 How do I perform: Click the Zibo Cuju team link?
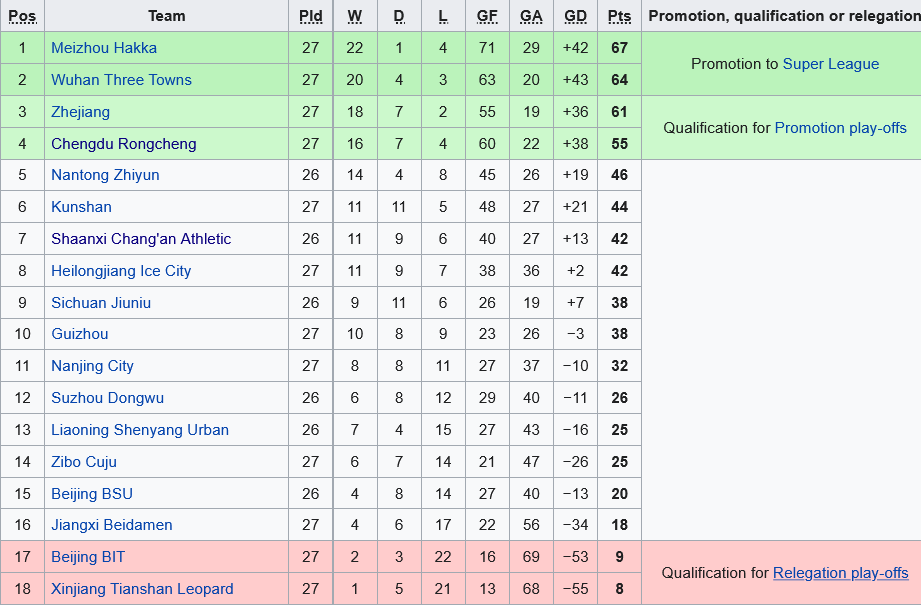(84, 462)
